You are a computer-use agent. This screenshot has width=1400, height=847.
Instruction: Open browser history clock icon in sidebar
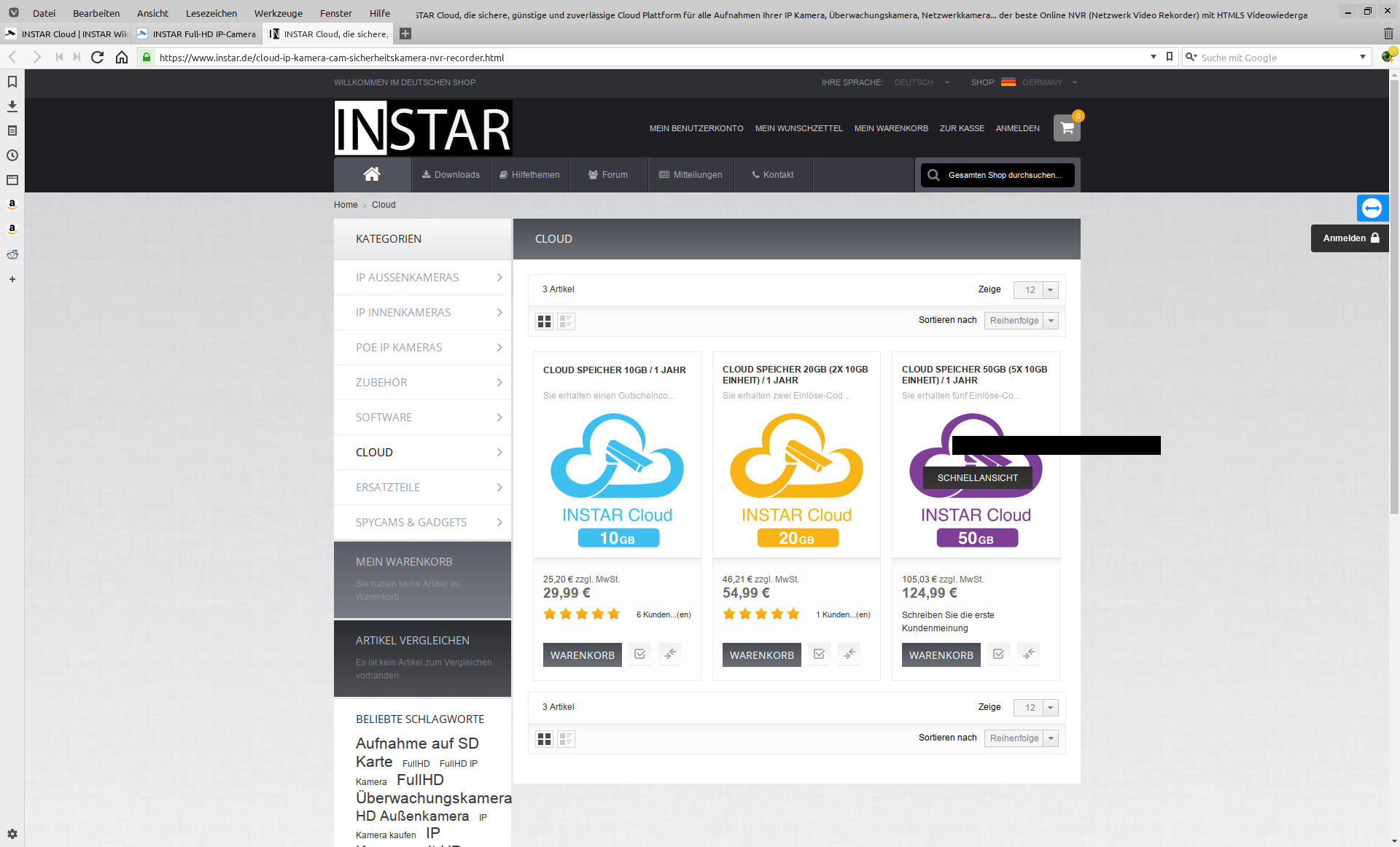coord(12,155)
